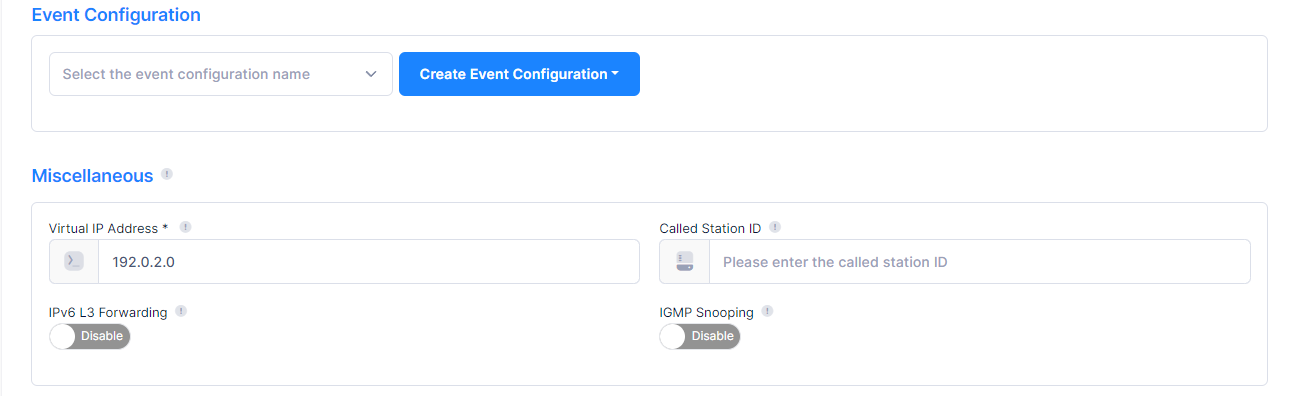
Task: Enable the IGMP Snooping toggle
Action: coord(700,337)
